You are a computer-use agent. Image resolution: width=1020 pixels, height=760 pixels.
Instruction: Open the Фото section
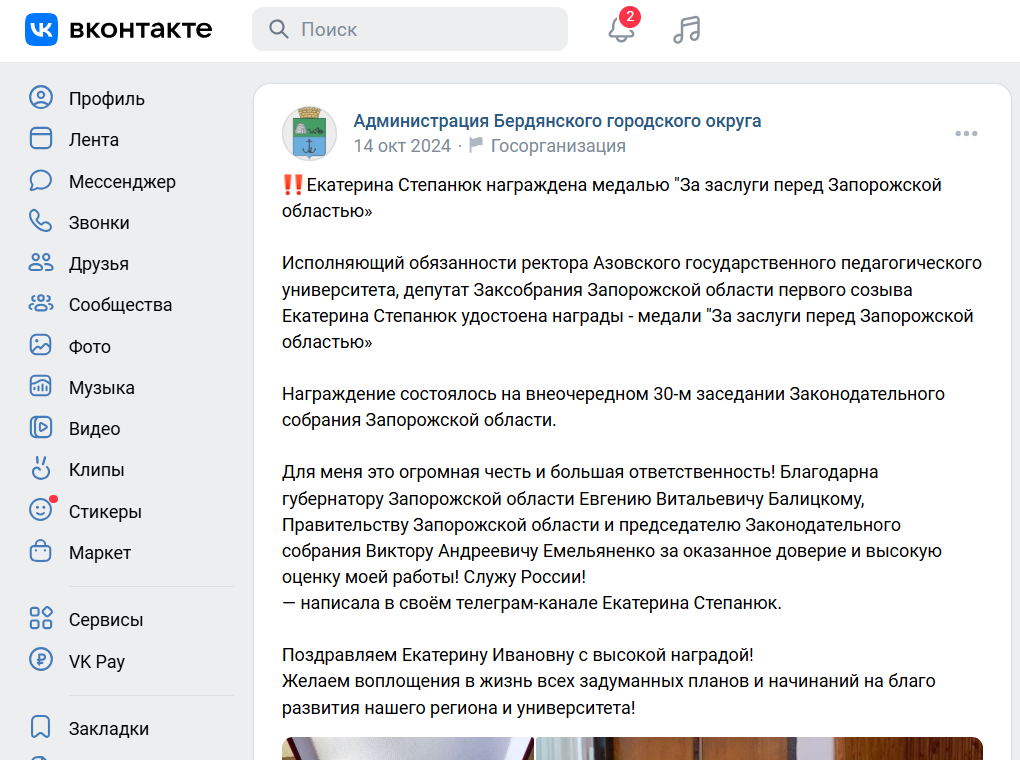[x=87, y=346]
